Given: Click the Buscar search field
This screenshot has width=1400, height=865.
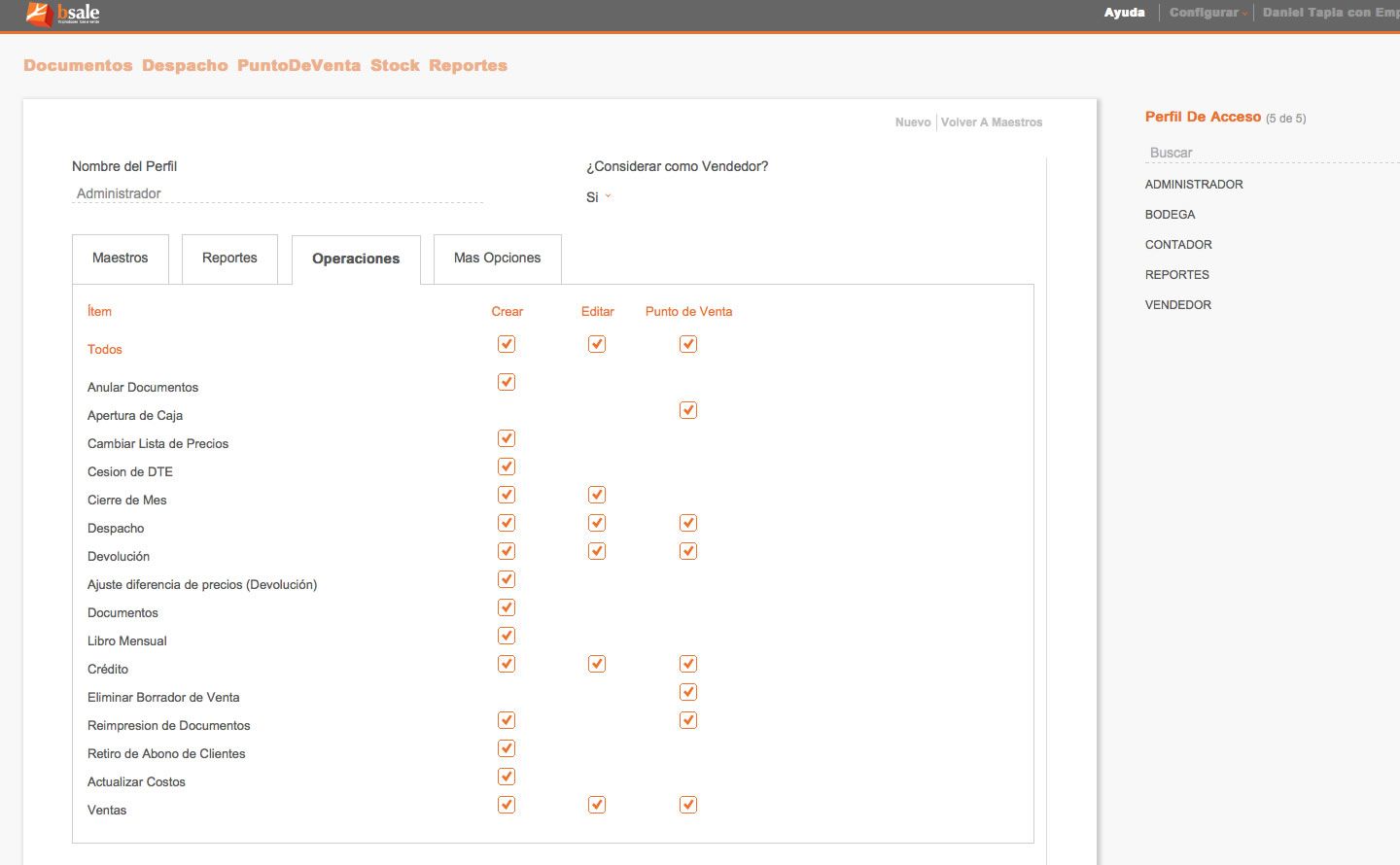Looking at the screenshot, I should pos(1264,153).
